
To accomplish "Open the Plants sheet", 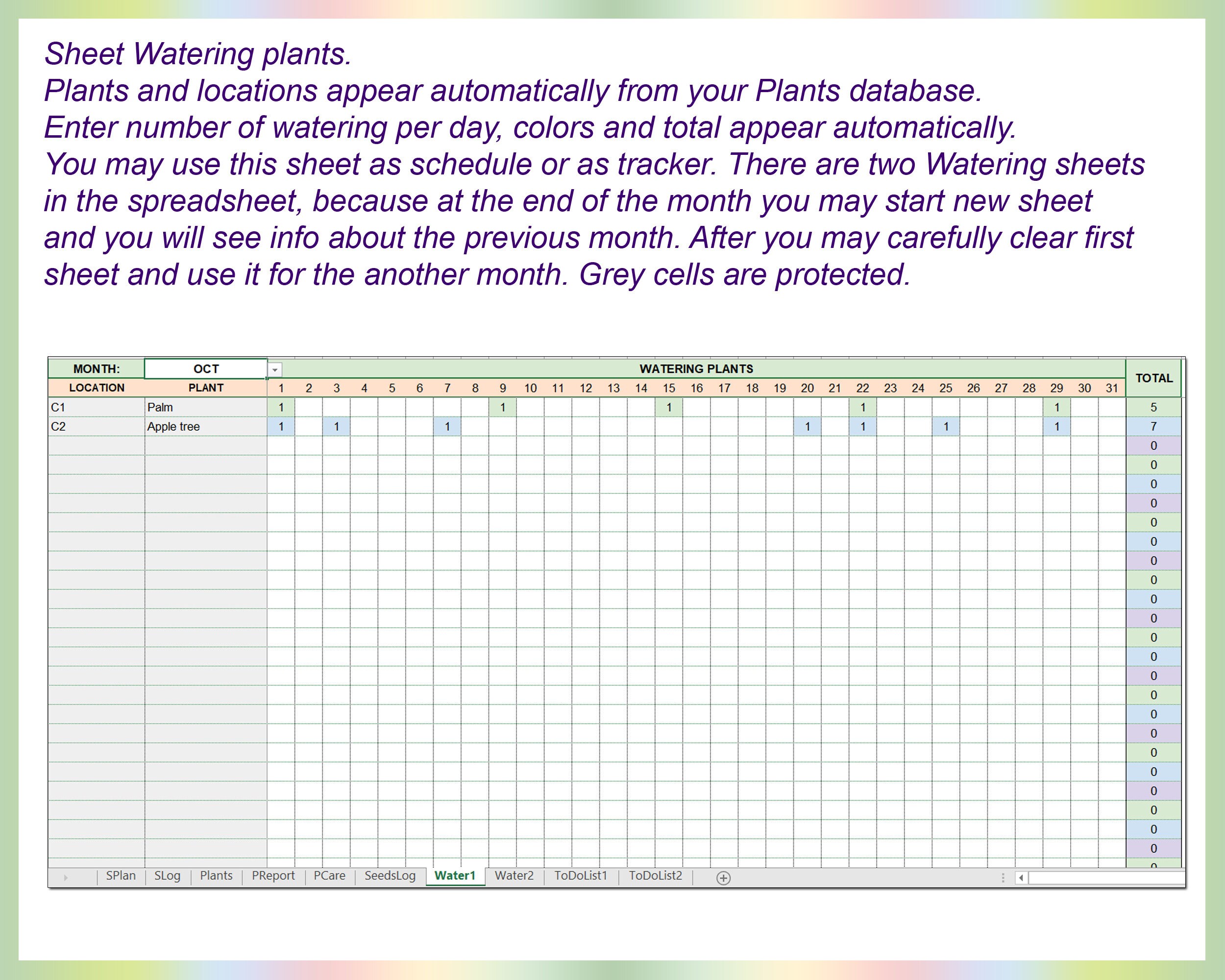I will point(217,877).
